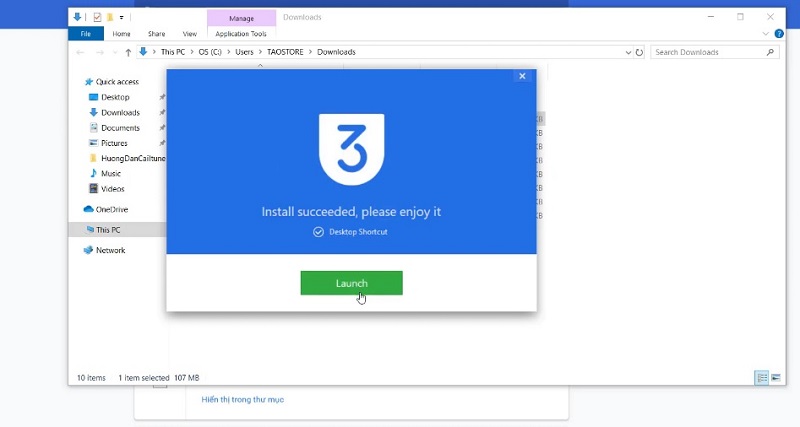Click the Explorer title bar download arrow icon
Screen dimensions: 800x427
[77, 17]
